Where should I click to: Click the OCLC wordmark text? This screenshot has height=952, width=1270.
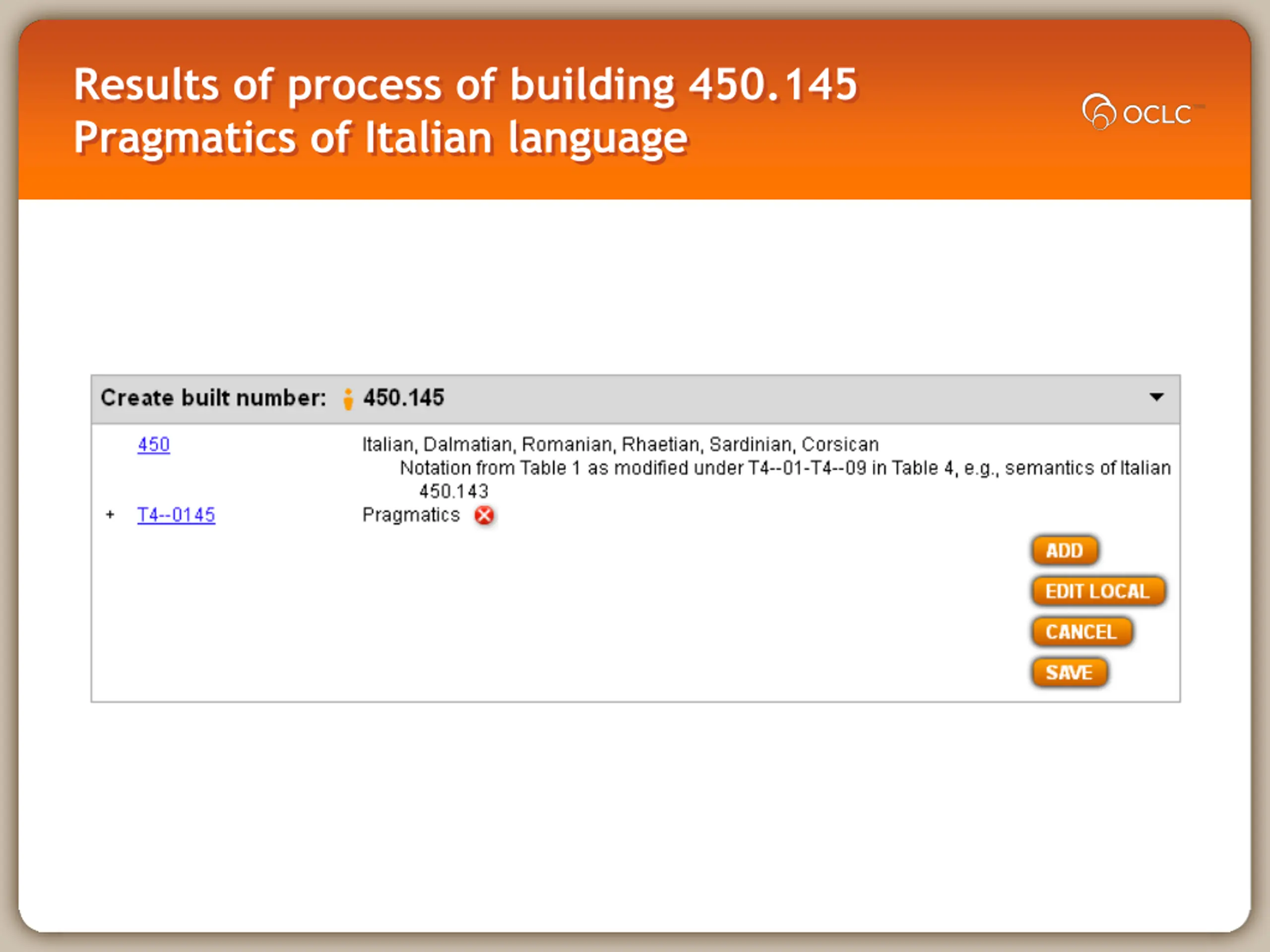coord(1156,114)
